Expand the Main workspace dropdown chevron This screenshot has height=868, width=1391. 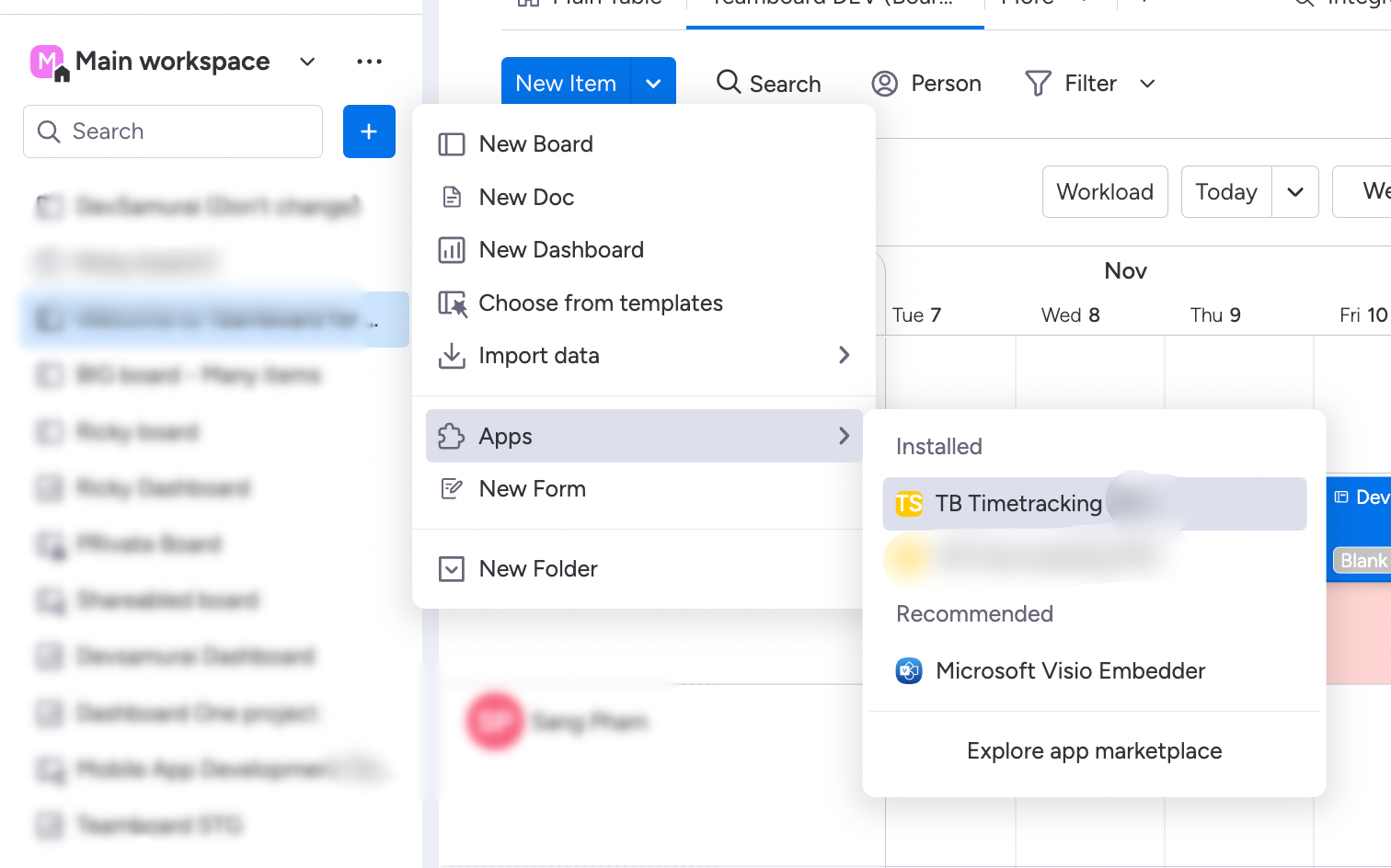pos(307,62)
